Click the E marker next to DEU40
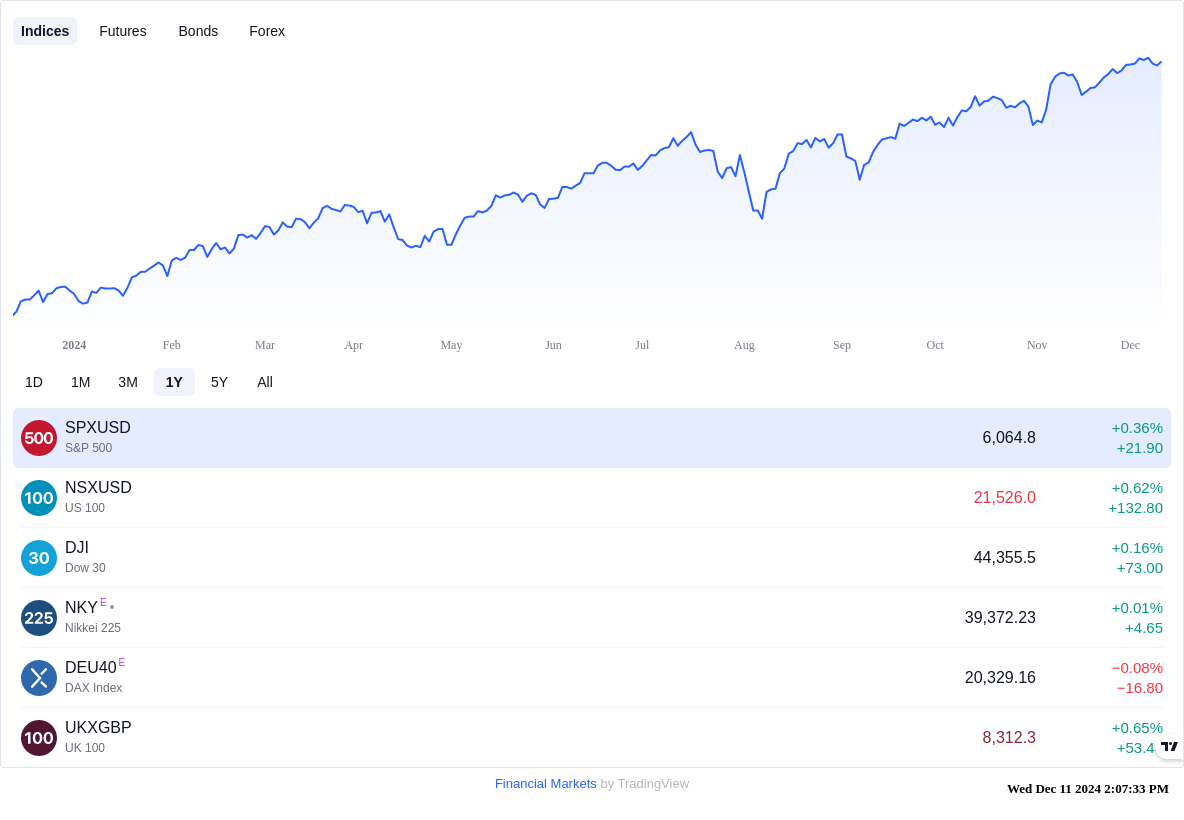The width and height of the screenshot is (1184, 820). (122, 662)
